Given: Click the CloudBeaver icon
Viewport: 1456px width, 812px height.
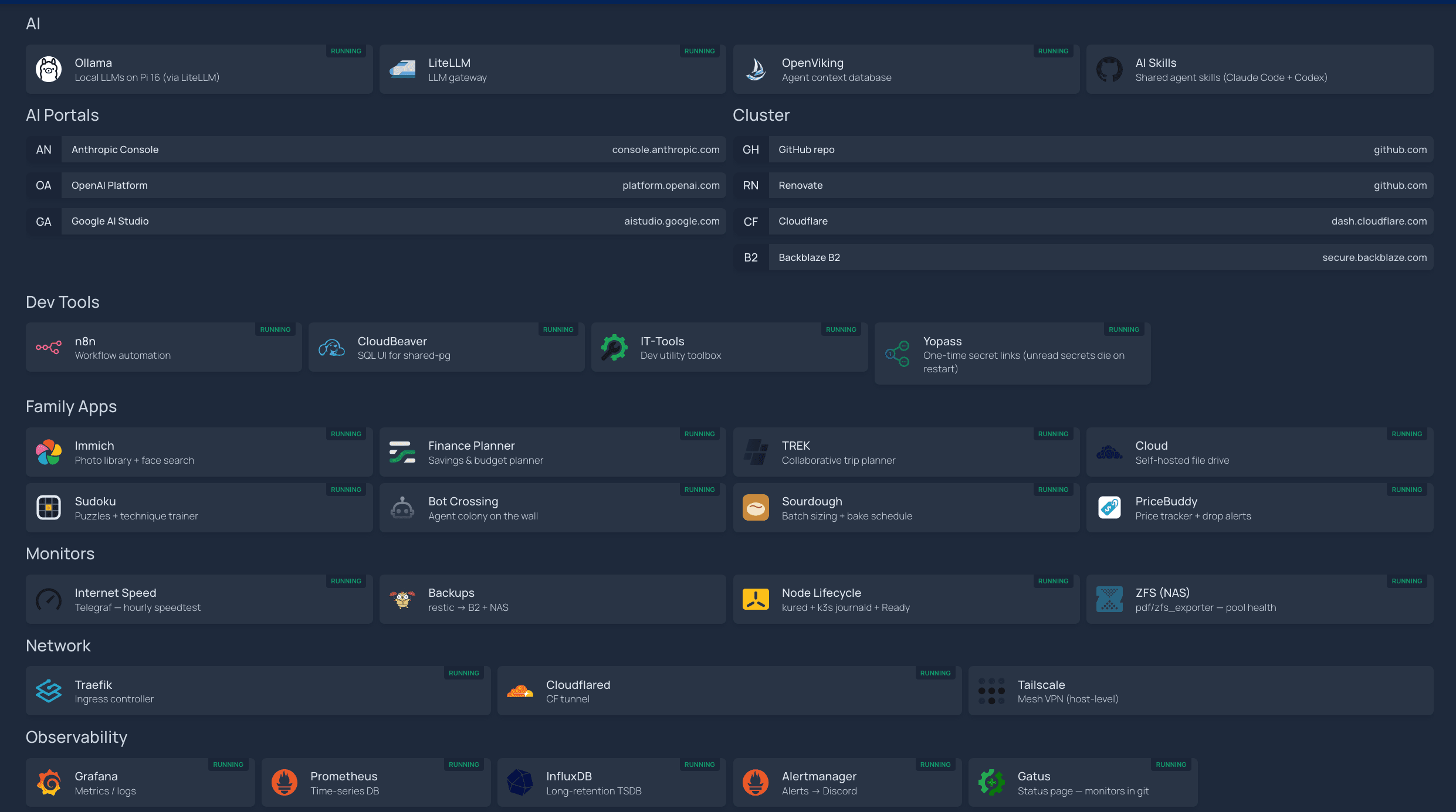Looking at the screenshot, I should pos(331,348).
